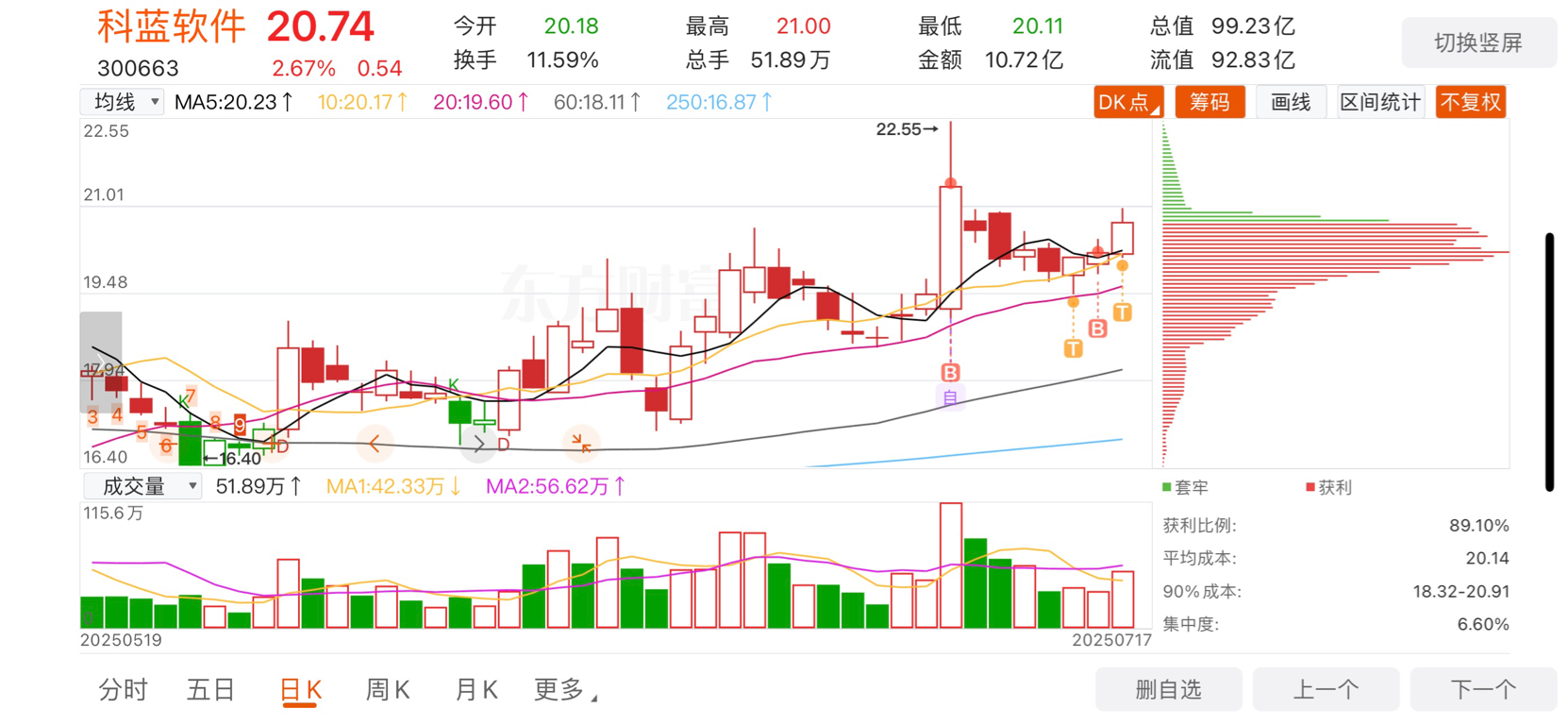Toggle the 筹码 chip distribution panel
The image size is (1568, 725).
pyautogui.click(x=1209, y=102)
